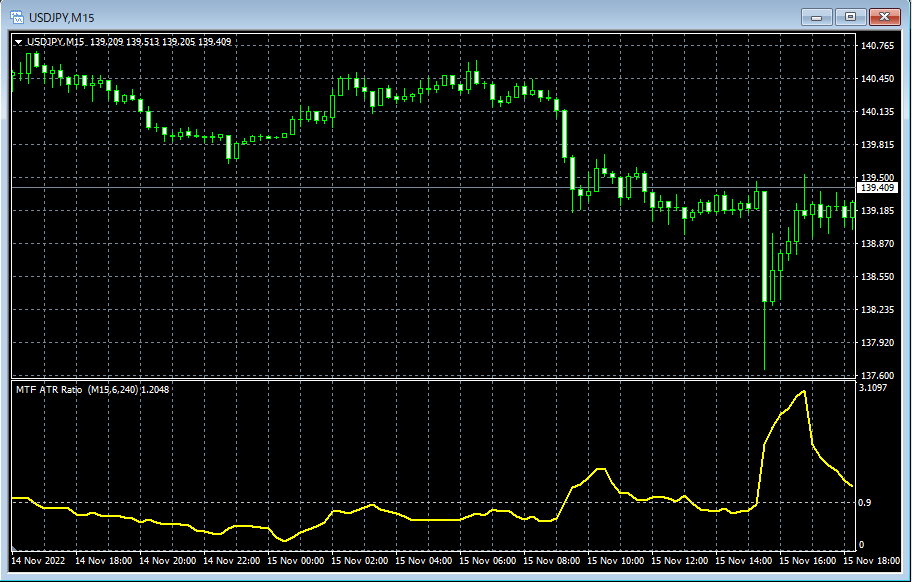Click the 137.600 price axis value
The width and height of the screenshot is (913, 582).
coord(877,375)
